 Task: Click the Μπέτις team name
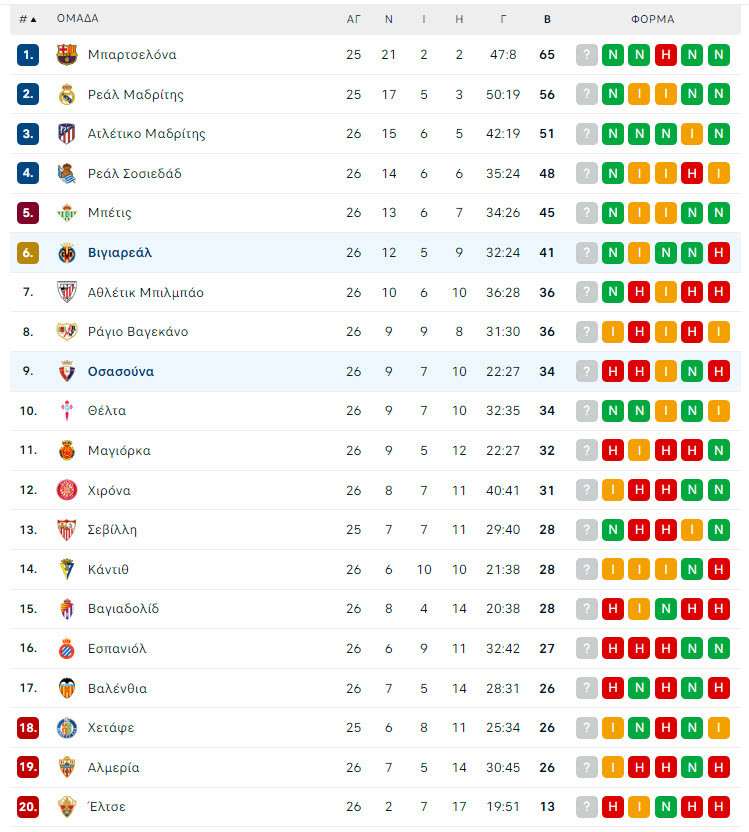(110, 213)
